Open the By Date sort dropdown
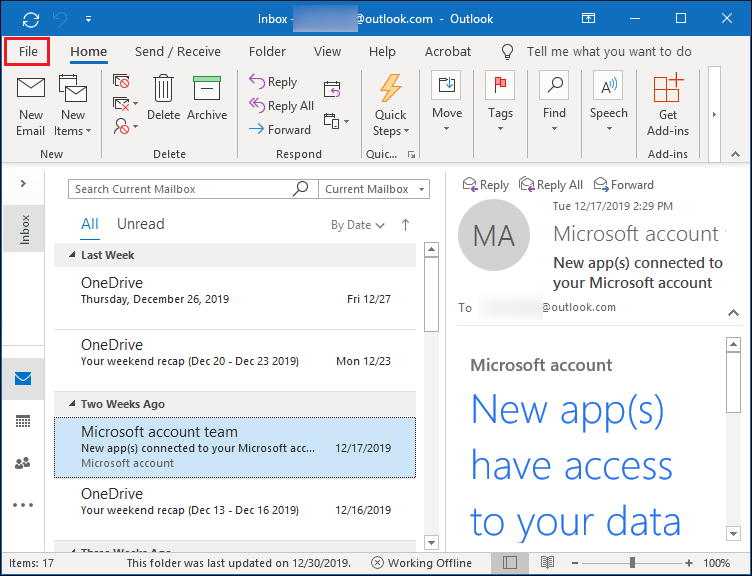This screenshot has height=576, width=752. tap(357, 225)
